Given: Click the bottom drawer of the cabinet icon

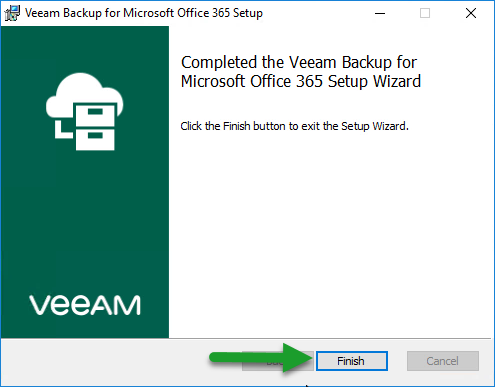Looking at the screenshot, I should pos(95,139).
